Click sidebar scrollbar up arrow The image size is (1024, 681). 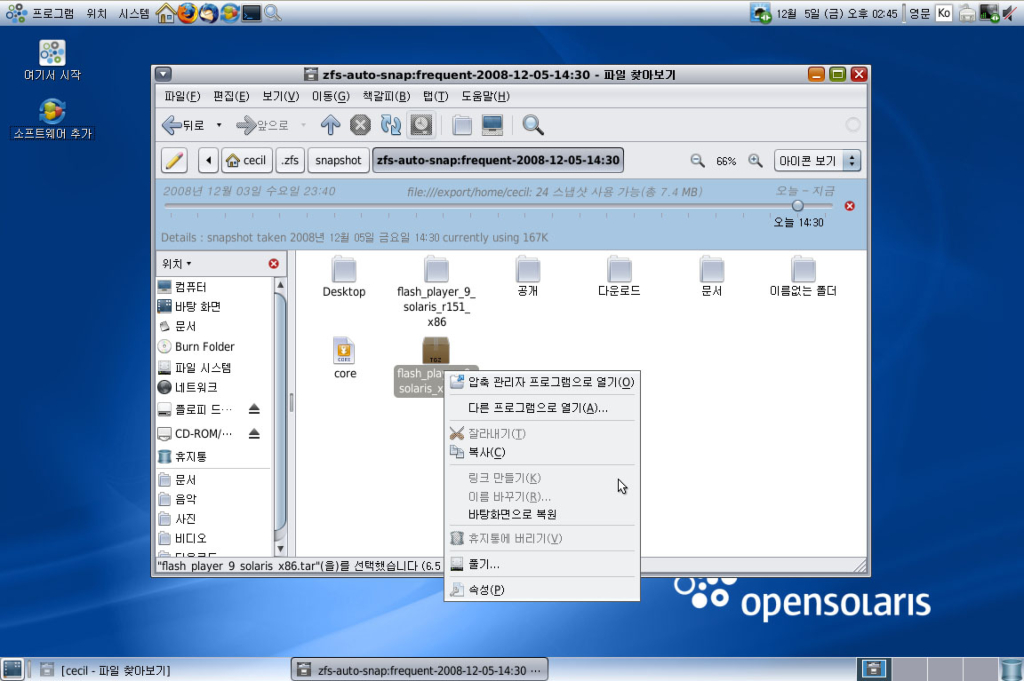[x=280, y=284]
